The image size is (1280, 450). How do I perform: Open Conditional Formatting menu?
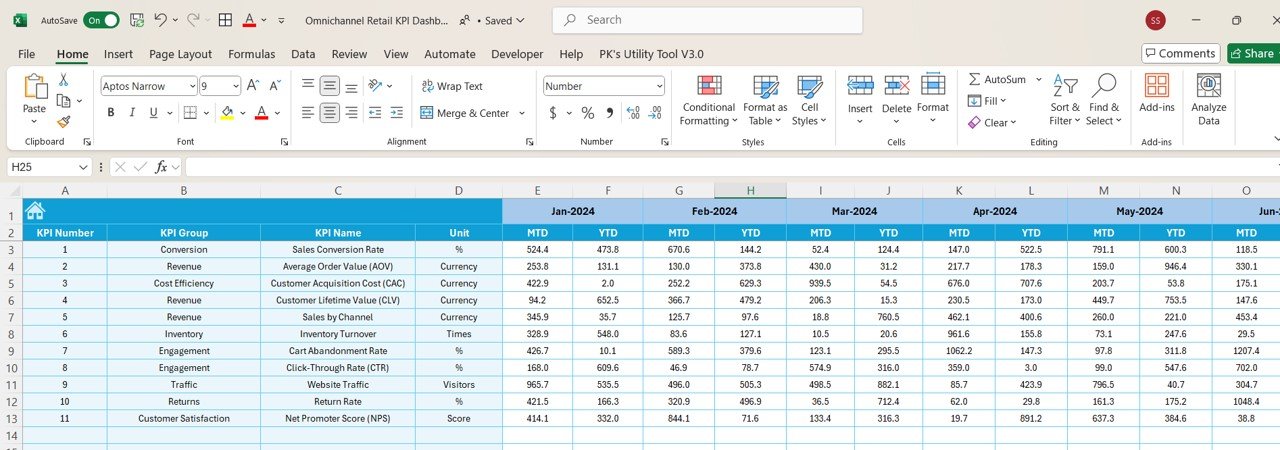click(x=708, y=100)
